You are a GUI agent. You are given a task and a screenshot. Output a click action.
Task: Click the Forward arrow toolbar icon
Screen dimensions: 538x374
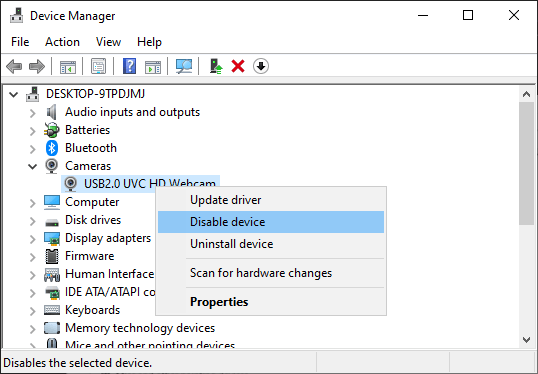[x=37, y=66]
